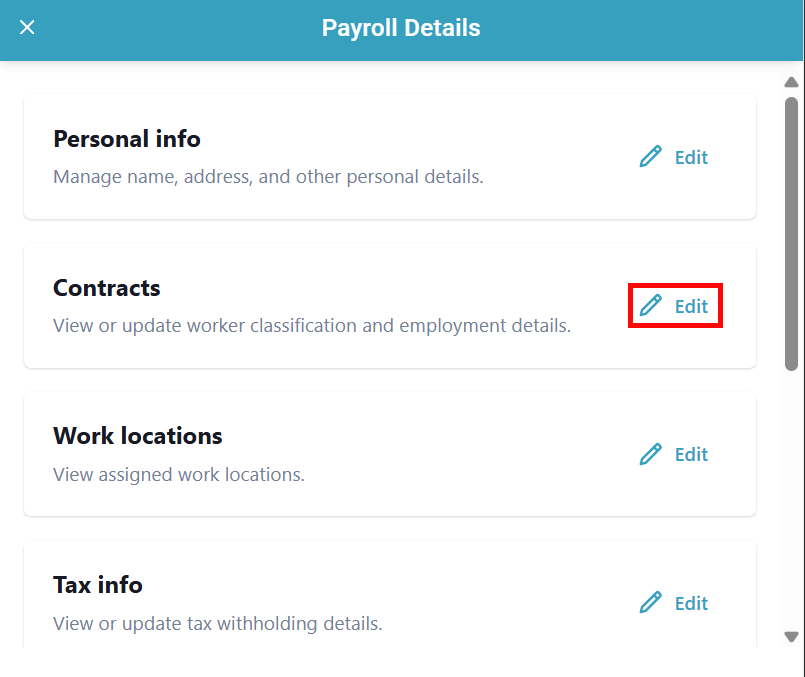Click the vertical scrollbar thumb

click(x=791, y=234)
